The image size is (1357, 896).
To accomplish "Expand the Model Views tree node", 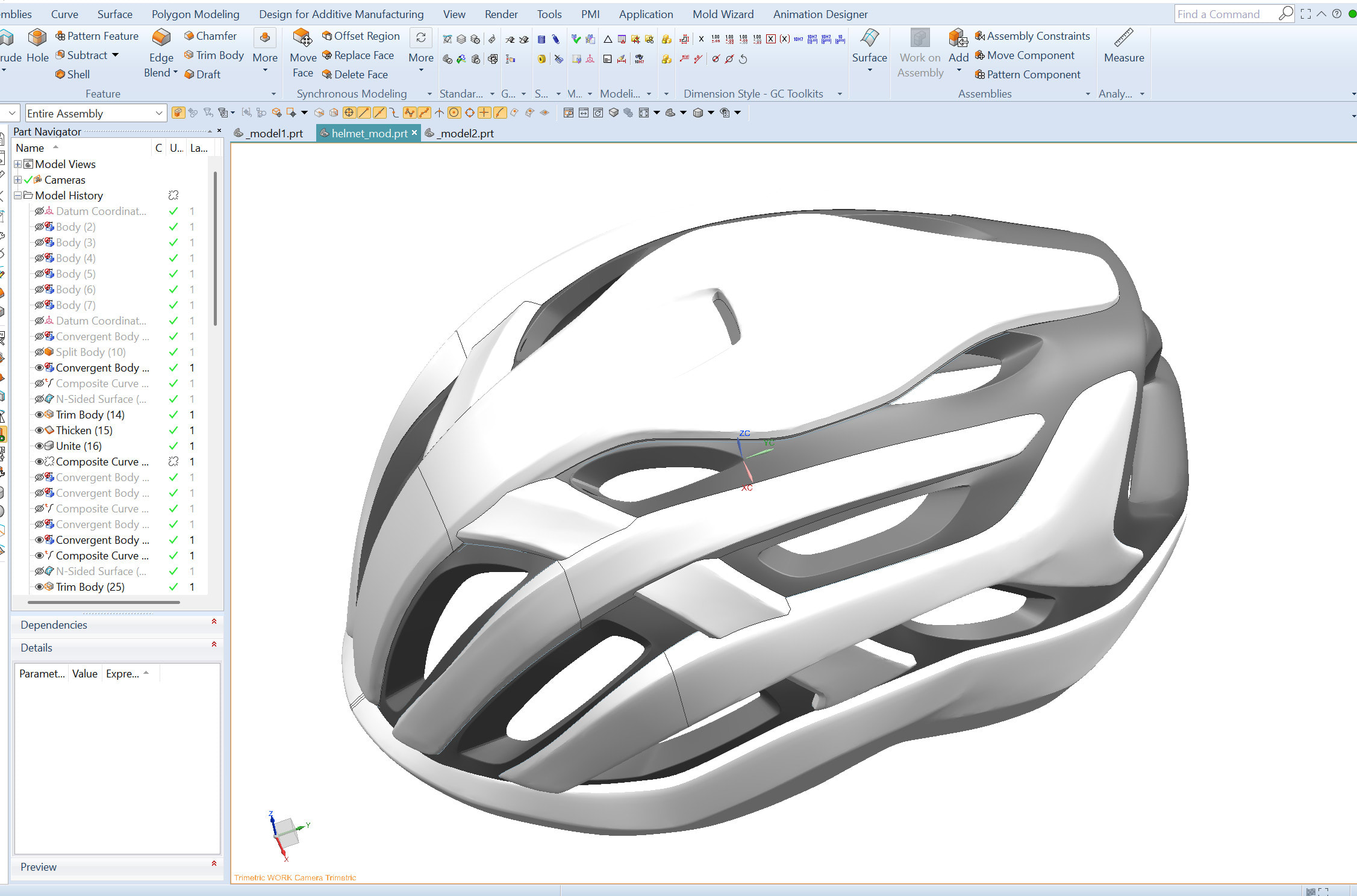I will (17, 164).
